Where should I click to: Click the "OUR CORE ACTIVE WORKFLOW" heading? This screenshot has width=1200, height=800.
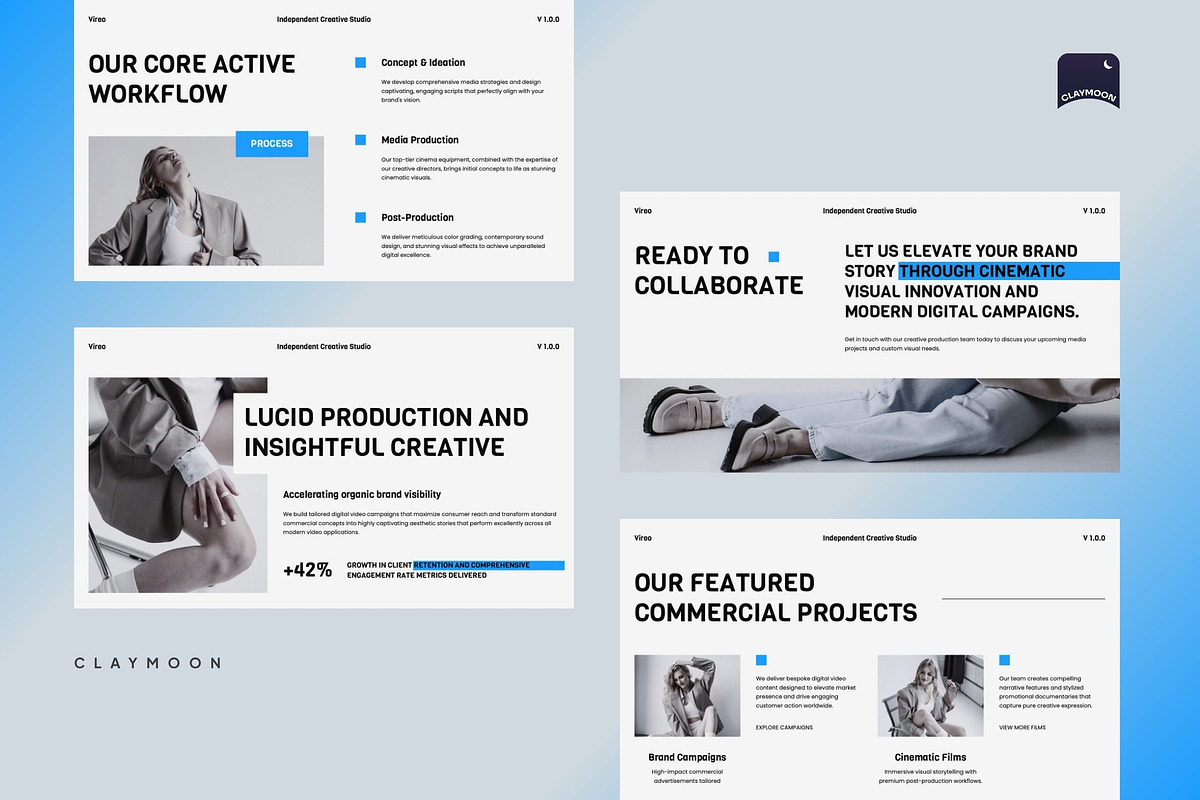point(192,79)
